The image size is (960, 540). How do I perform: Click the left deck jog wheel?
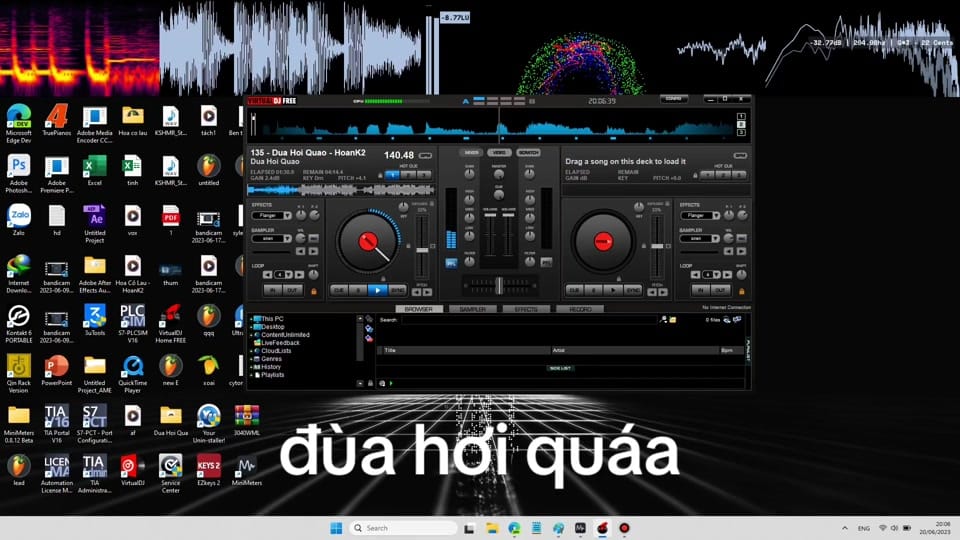[368, 242]
